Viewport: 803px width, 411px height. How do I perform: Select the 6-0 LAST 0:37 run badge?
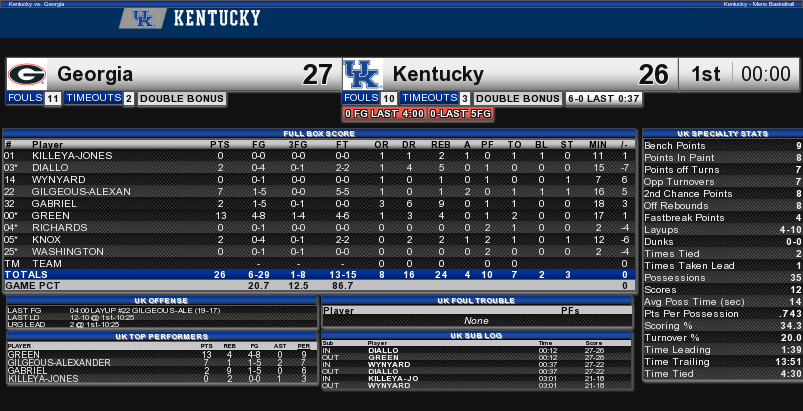(x=603, y=99)
